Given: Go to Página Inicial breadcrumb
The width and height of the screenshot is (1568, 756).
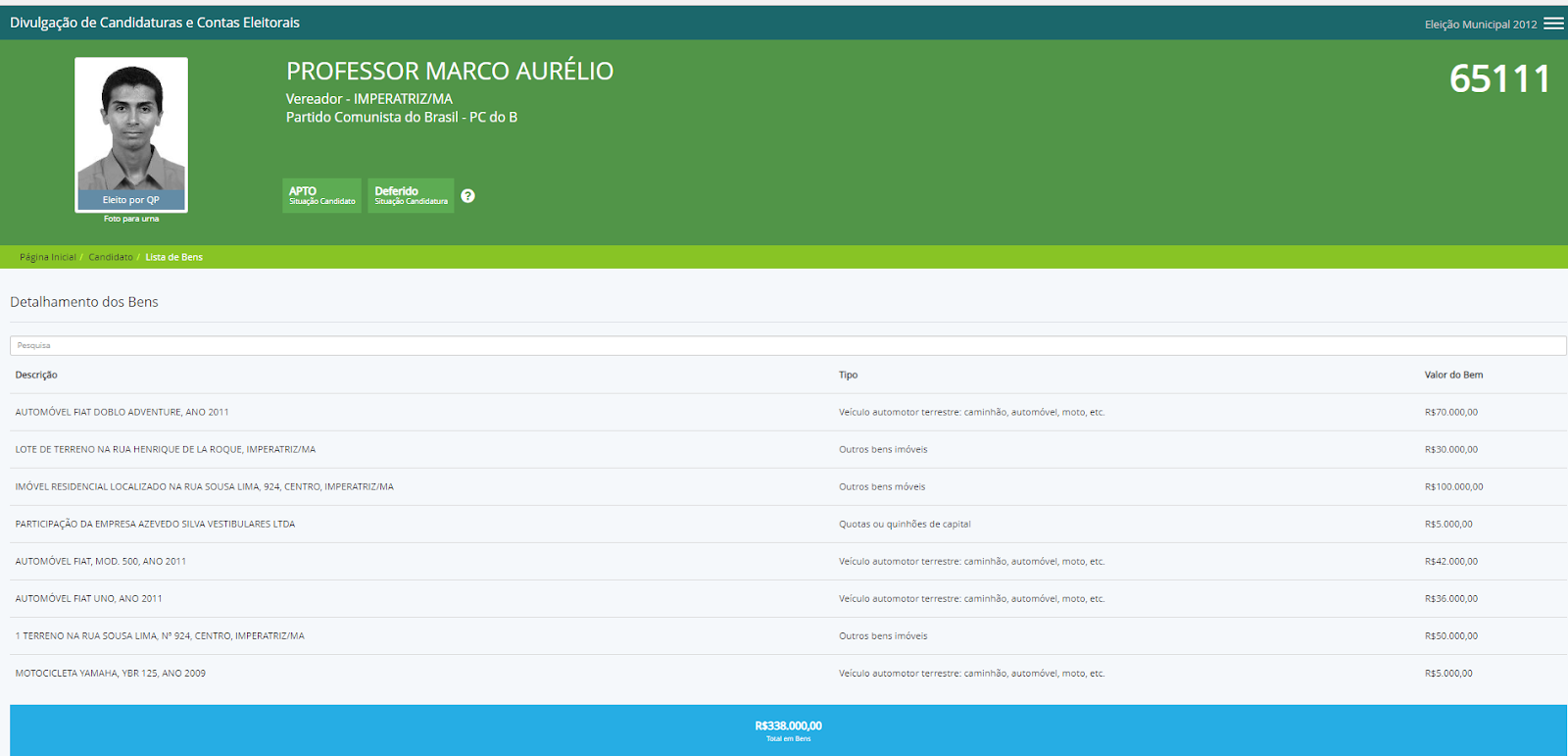Looking at the screenshot, I should [48, 257].
